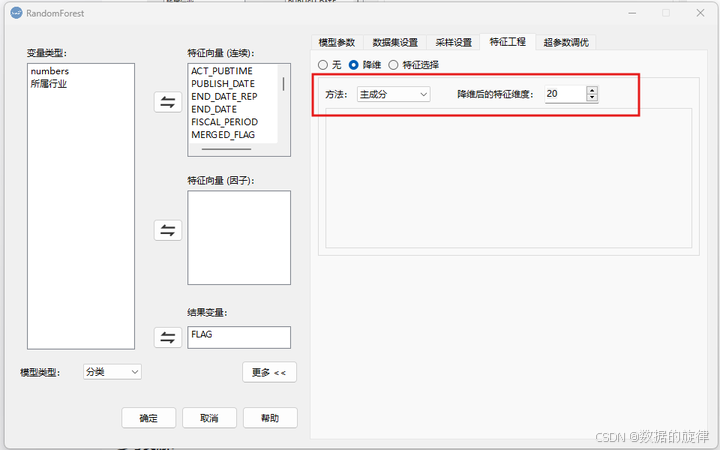This screenshot has height=450, width=720.
Task: Click the swap arrows beside factor feature vector list
Action: point(168,230)
